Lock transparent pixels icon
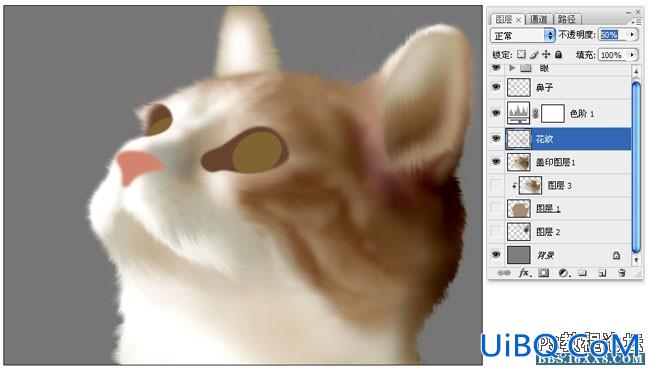The width and height of the screenshot is (650, 370). tap(521, 54)
